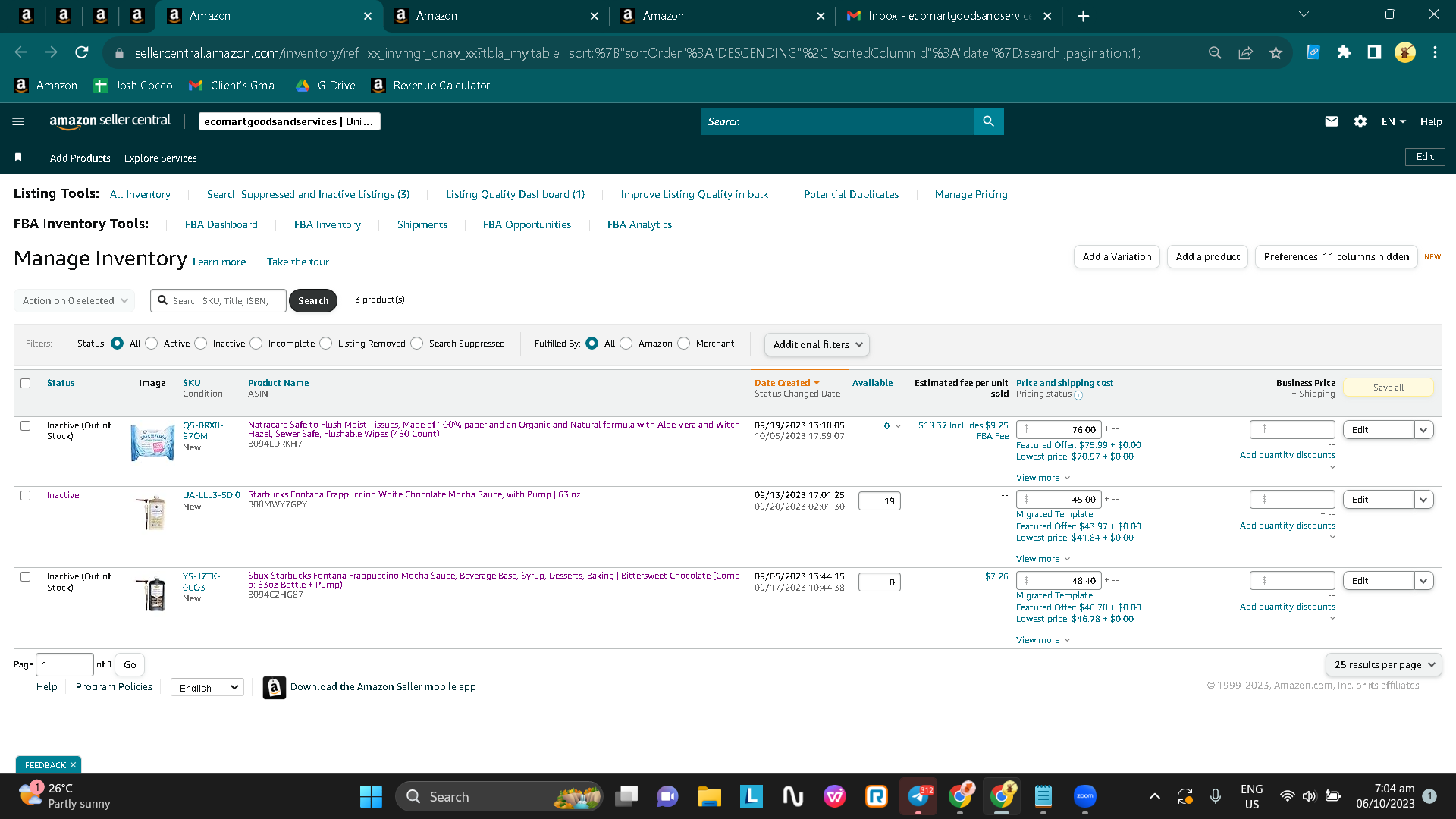Go back with browser back arrow

pos(21,52)
